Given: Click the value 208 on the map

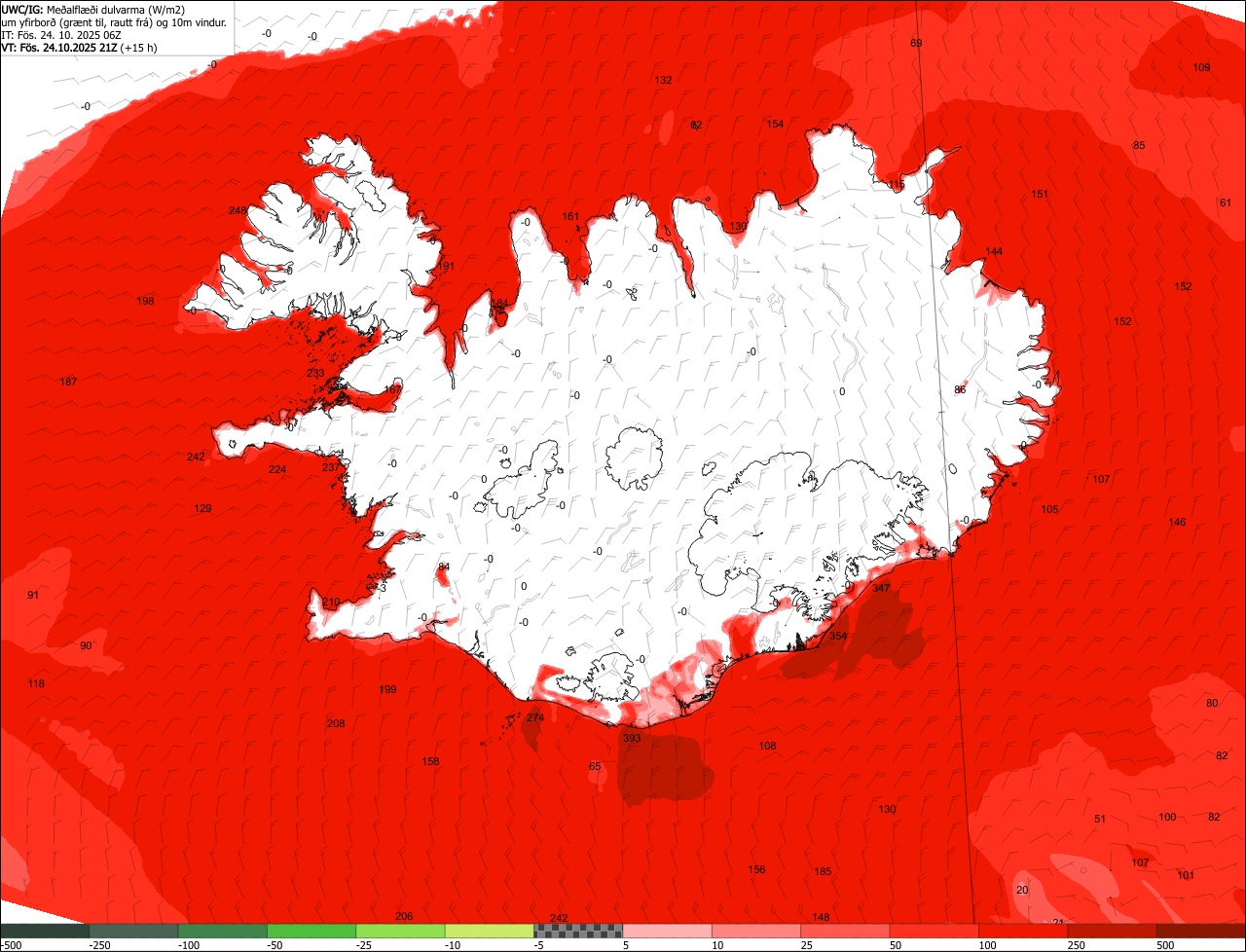Looking at the screenshot, I should point(336,723).
